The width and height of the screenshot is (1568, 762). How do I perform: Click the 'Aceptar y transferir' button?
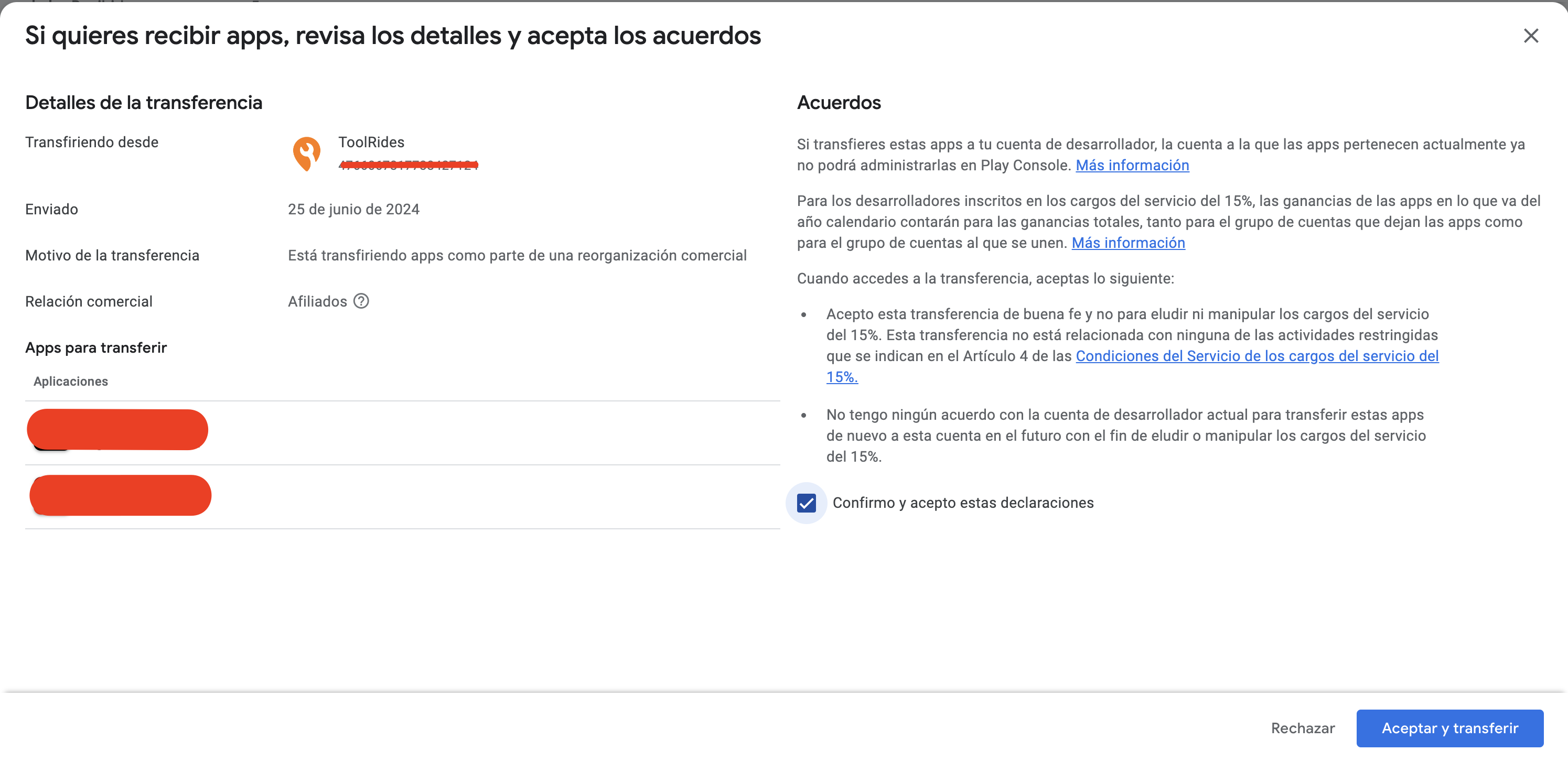pos(1450,728)
